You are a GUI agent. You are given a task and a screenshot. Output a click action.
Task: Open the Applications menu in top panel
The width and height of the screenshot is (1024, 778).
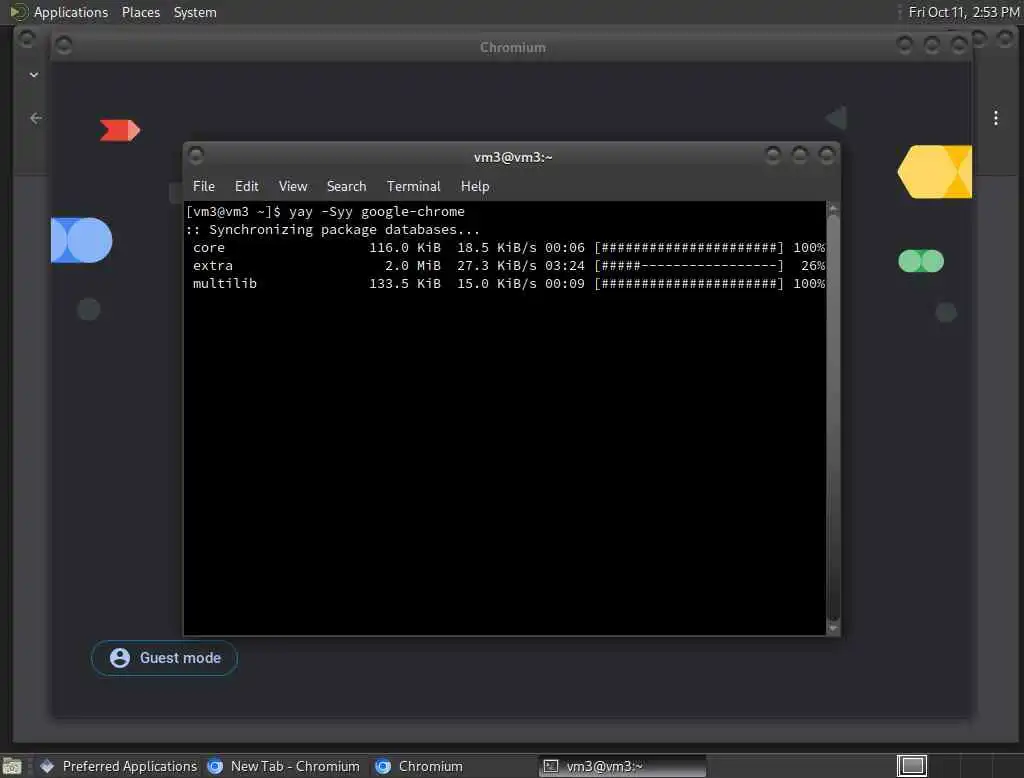click(x=71, y=12)
